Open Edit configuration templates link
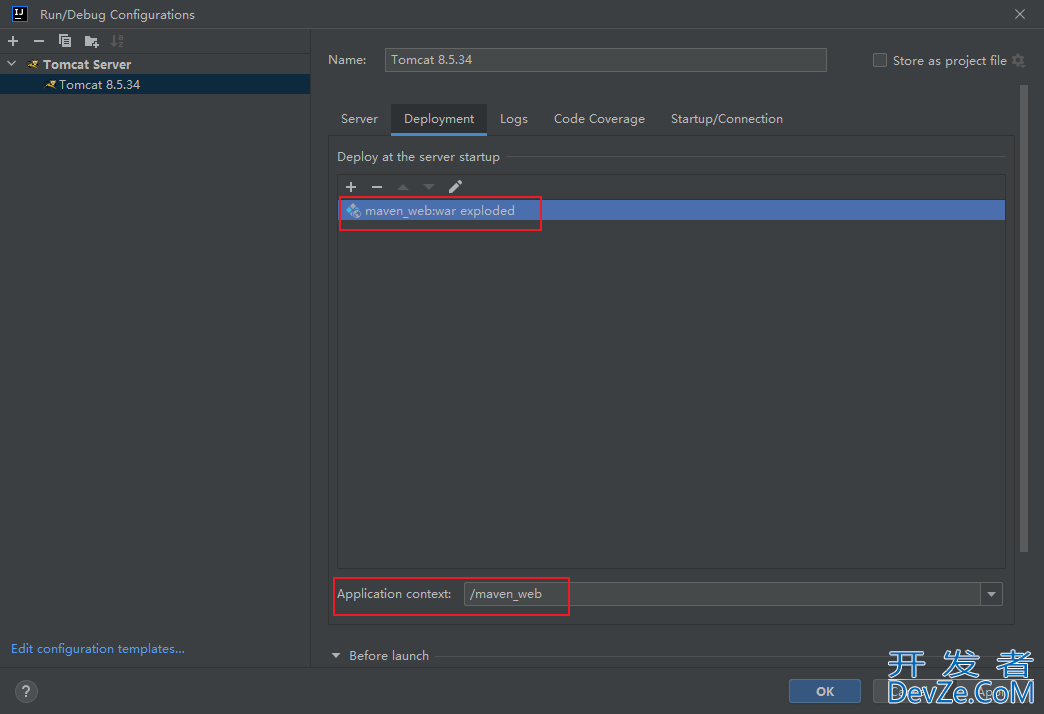 (98, 649)
